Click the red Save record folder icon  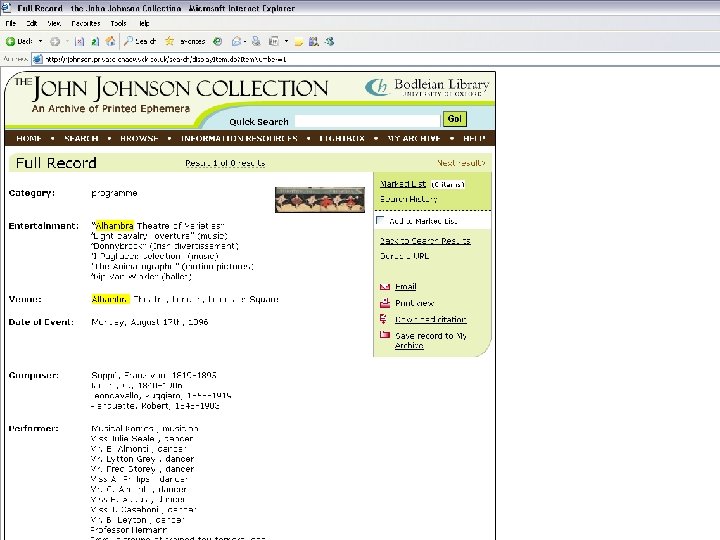385,335
